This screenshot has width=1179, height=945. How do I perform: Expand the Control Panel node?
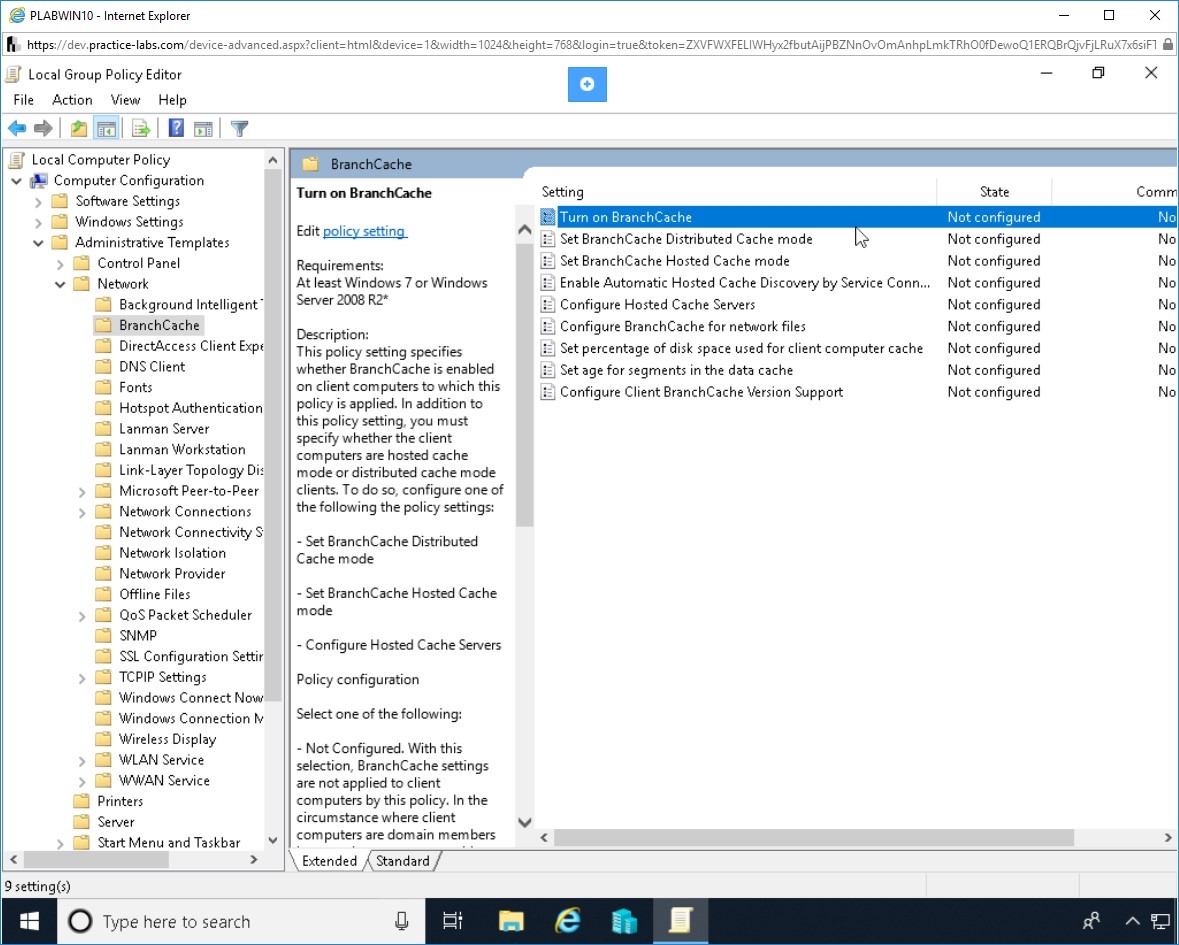[x=60, y=264]
